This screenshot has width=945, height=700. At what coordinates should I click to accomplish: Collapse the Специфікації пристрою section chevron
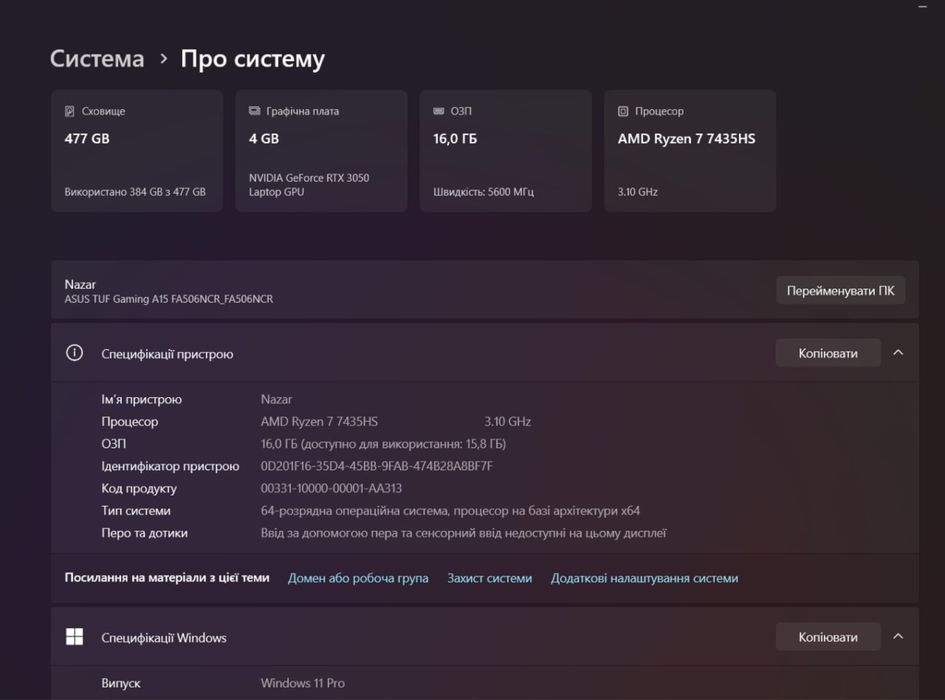click(898, 353)
